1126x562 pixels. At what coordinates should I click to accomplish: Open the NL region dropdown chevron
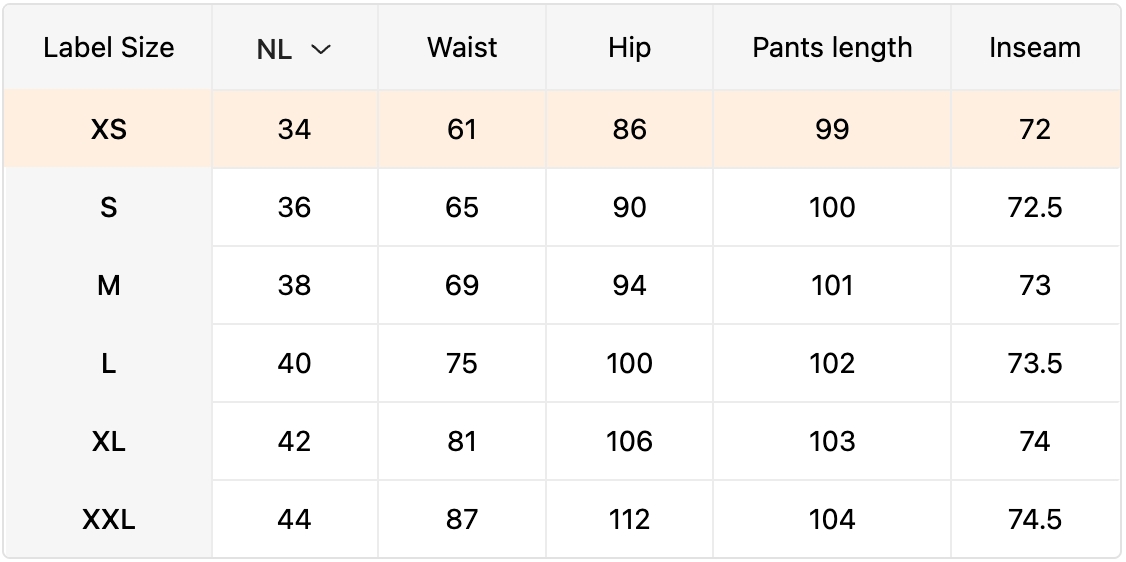pos(320,49)
